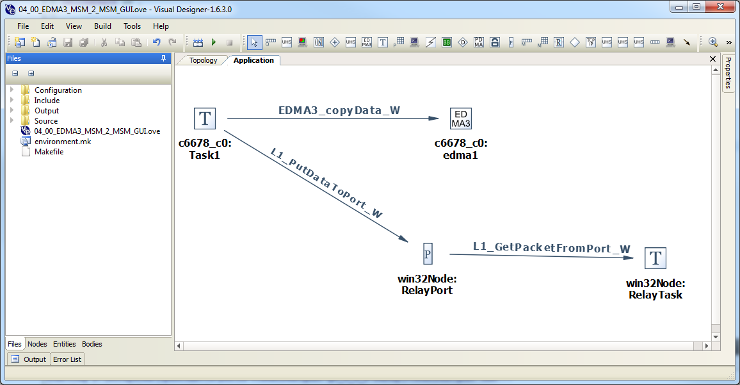Select the link arrow tool in toolbar
This screenshot has height=385, width=740.
click(x=687, y=42)
